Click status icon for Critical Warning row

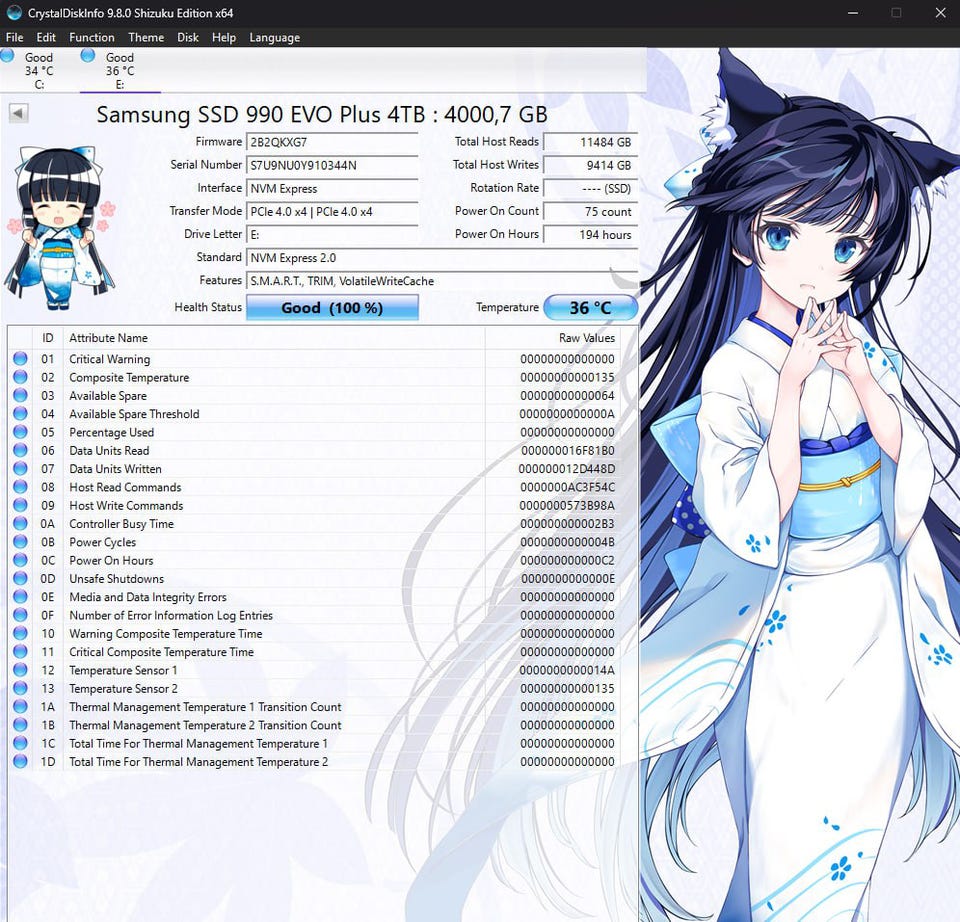click(20, 359)
